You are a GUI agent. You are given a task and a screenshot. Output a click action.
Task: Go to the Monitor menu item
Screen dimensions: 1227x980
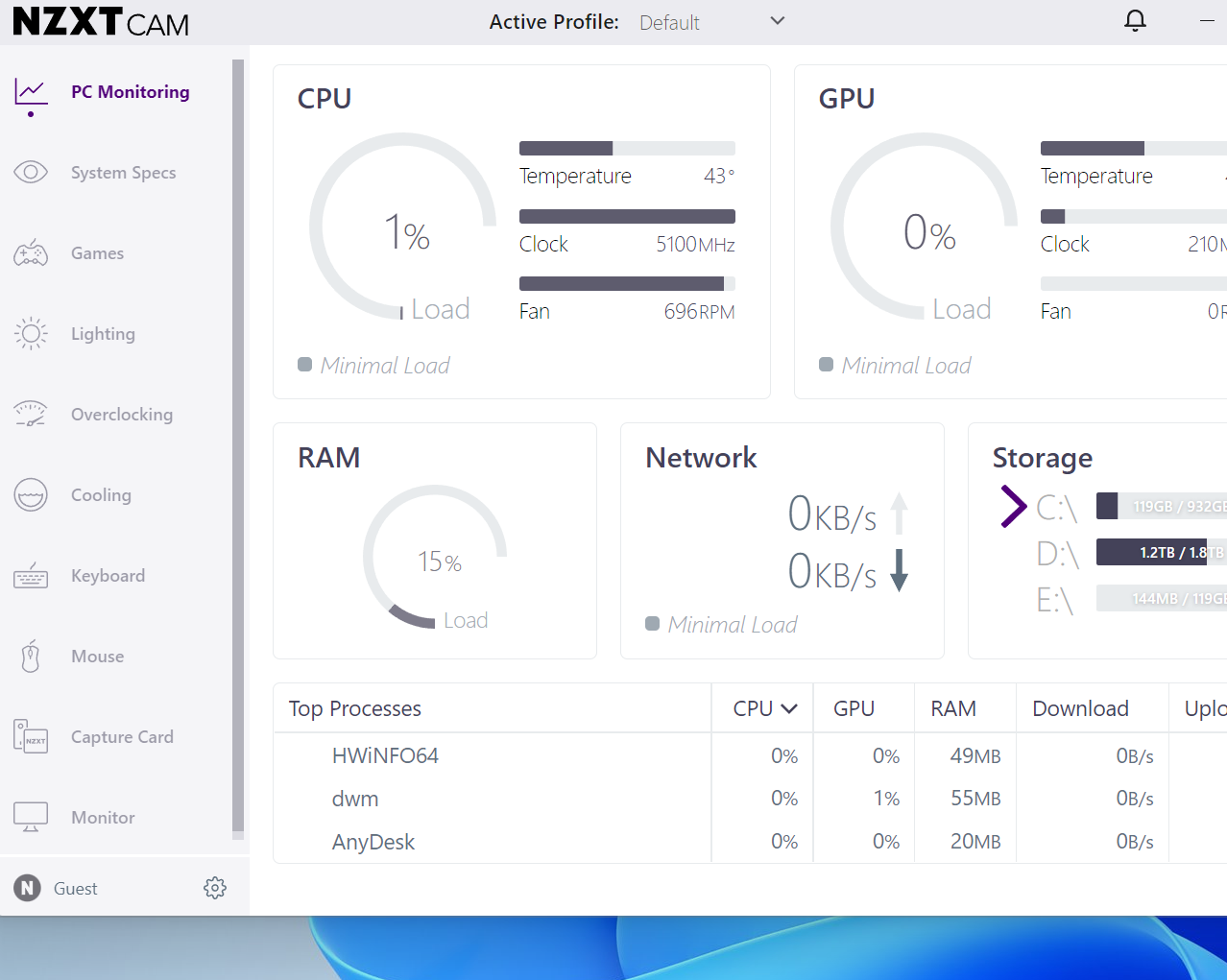point(103,818)
